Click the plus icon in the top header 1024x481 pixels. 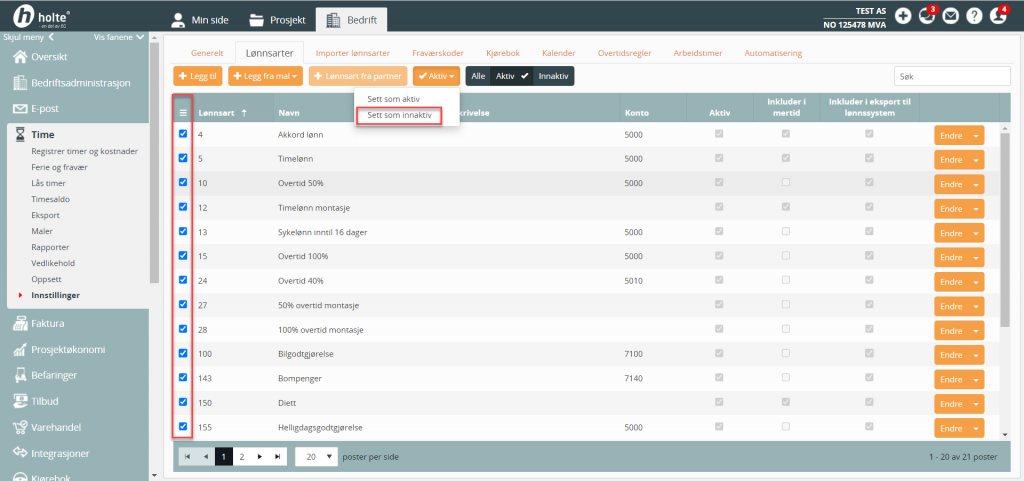click(902, 16)
